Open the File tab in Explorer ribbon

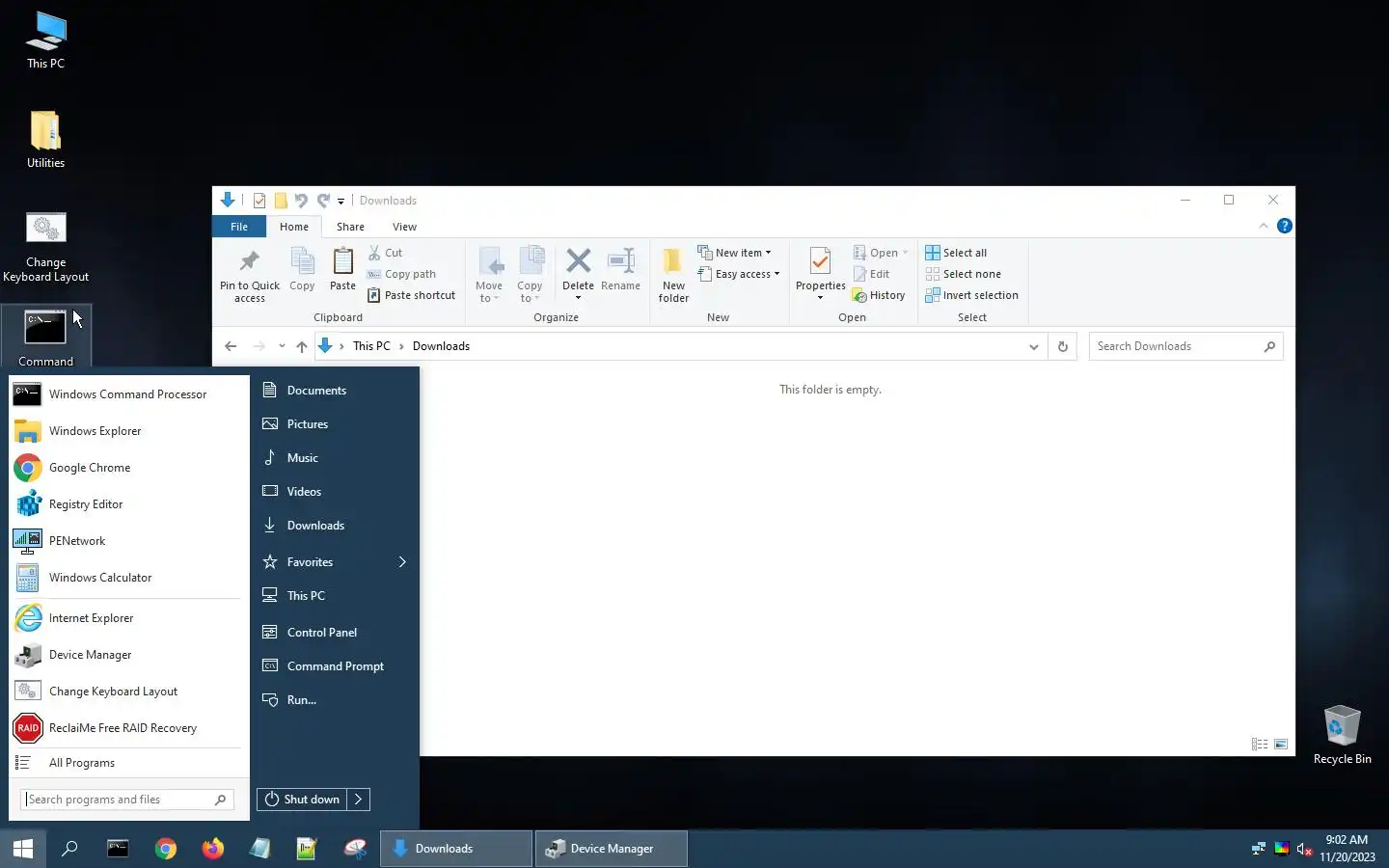click(x=239, y=227)
